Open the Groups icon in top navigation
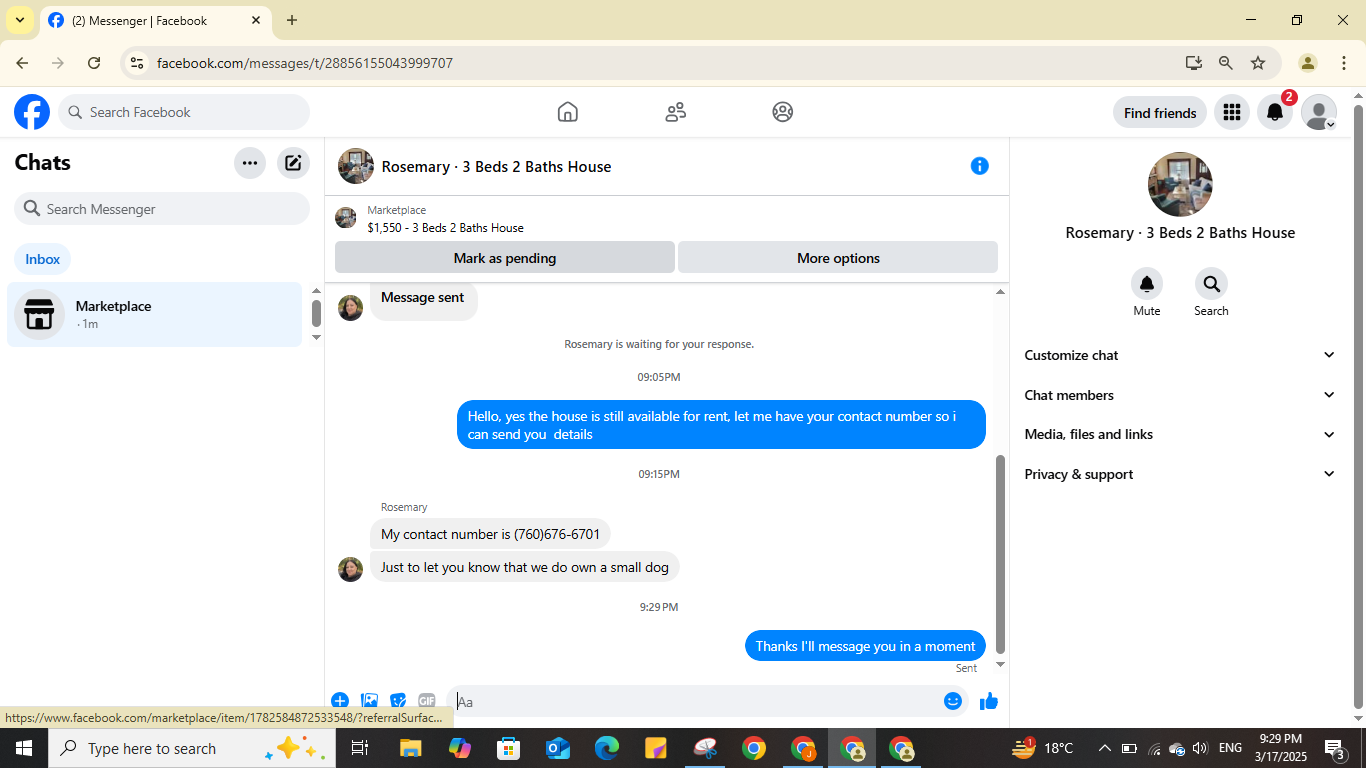The height and width of the screenshot is (768, 1366). click(x=783, y=112)
